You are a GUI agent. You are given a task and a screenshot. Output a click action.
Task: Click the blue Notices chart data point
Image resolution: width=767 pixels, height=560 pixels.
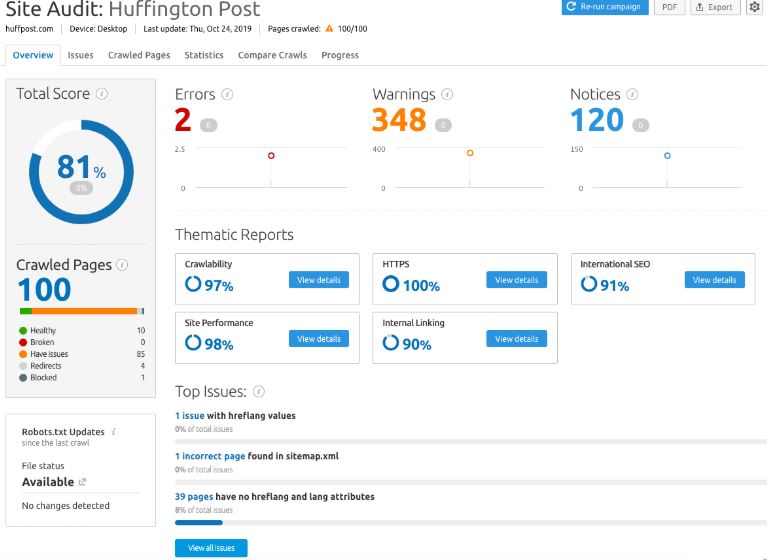[667, 156]
